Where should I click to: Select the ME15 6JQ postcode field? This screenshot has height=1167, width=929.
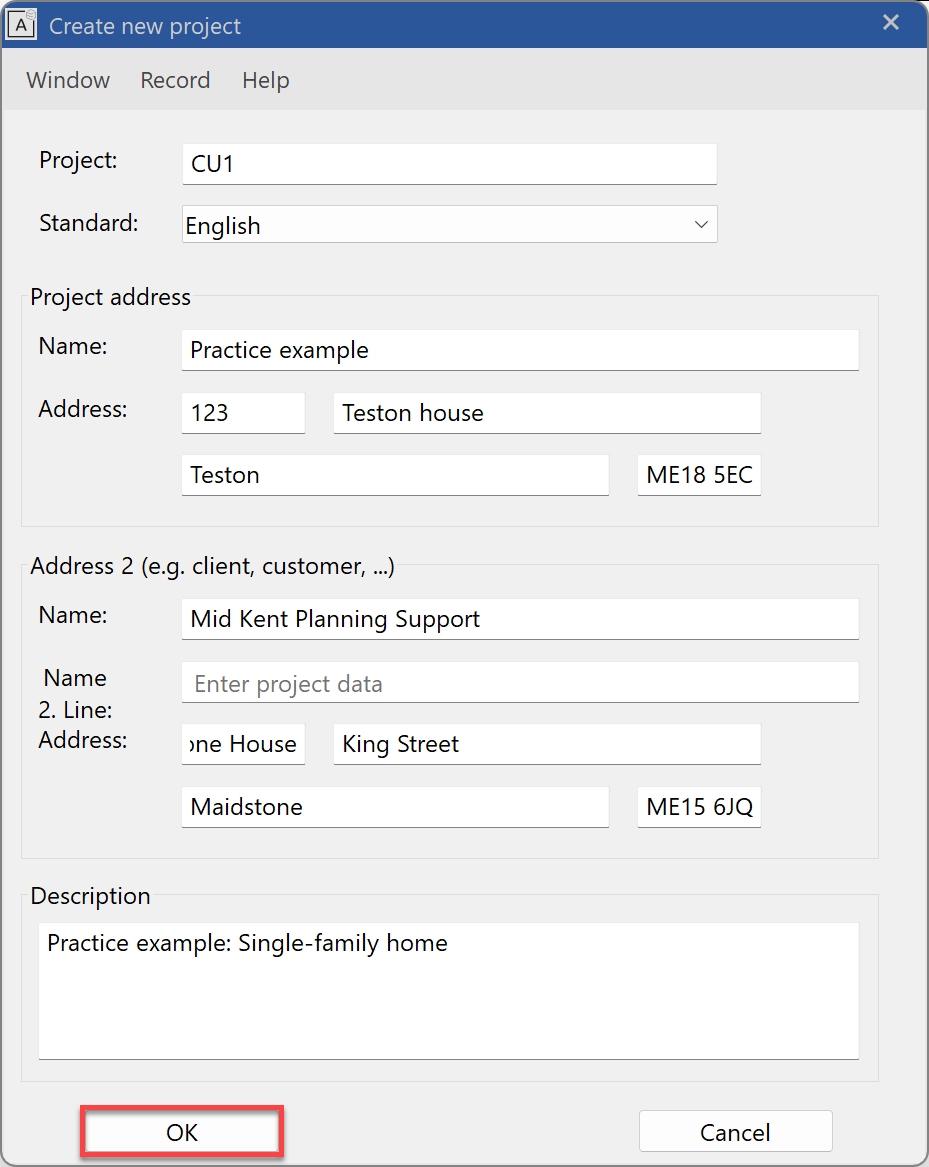(698, 807)
